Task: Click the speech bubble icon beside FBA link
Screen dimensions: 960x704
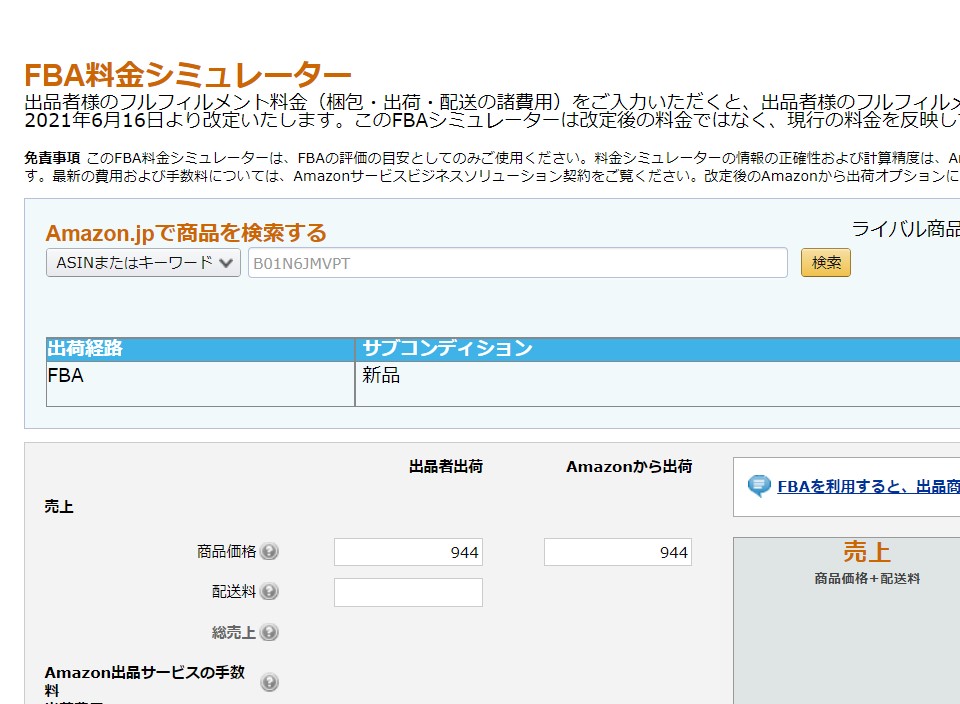Action: pyautogui.click(x=759, y=486)
